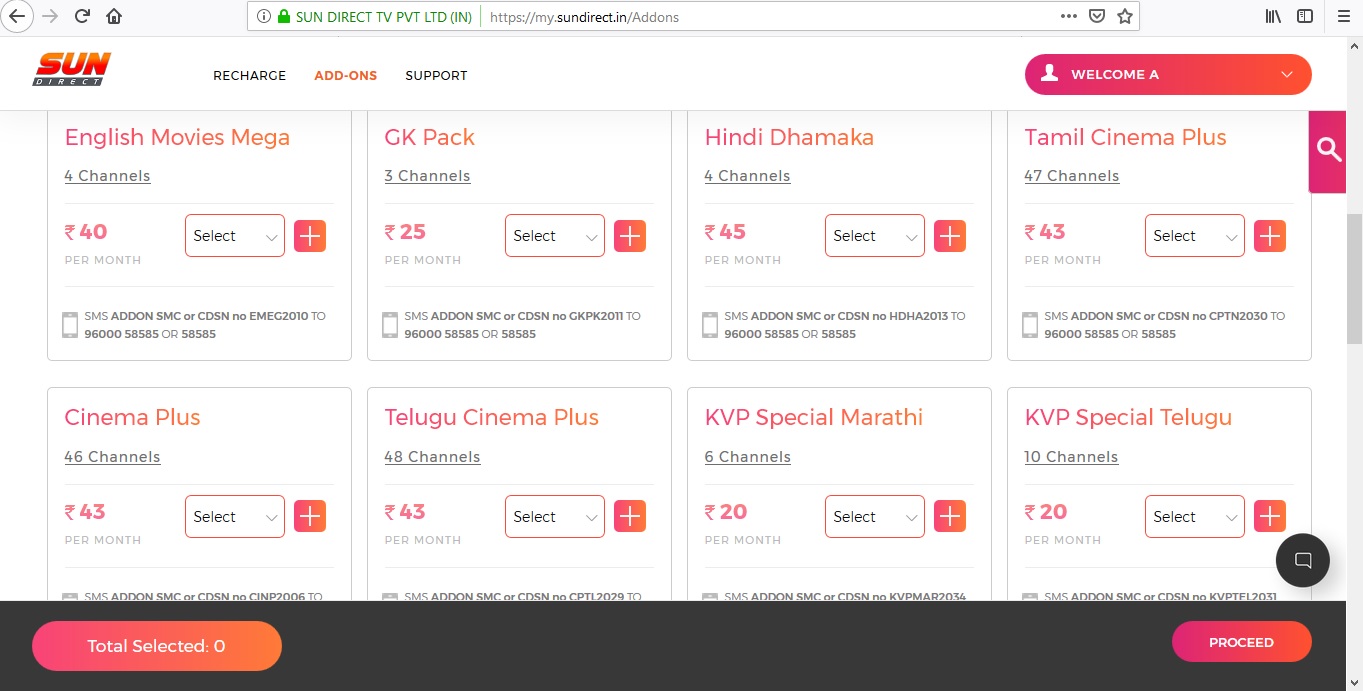This screenshot has width=1363, height=691.
Task: Click the ₹ 45 price text
Action: pos(726,232)
